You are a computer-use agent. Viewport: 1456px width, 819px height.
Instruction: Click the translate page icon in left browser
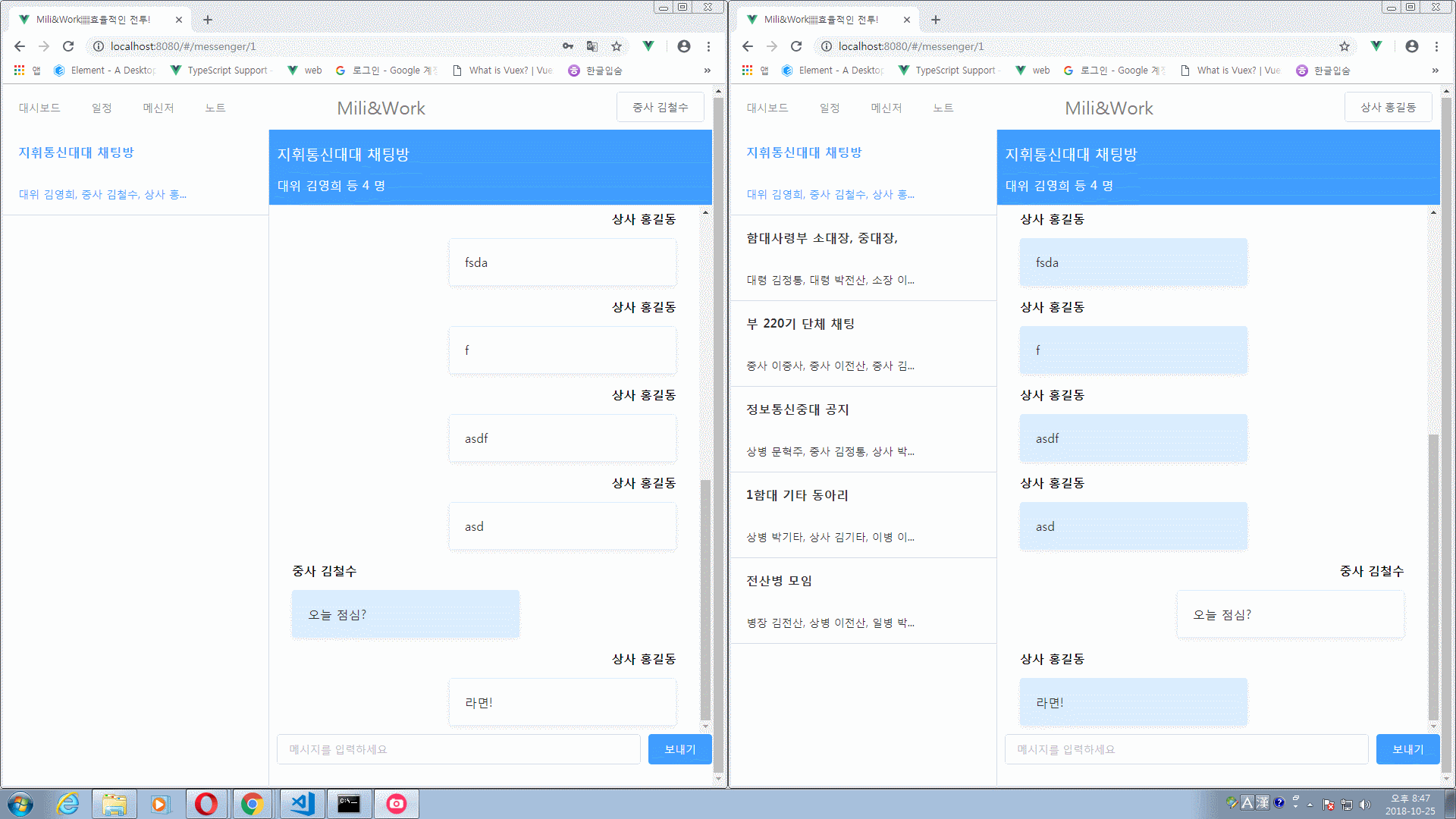[592, 46]
